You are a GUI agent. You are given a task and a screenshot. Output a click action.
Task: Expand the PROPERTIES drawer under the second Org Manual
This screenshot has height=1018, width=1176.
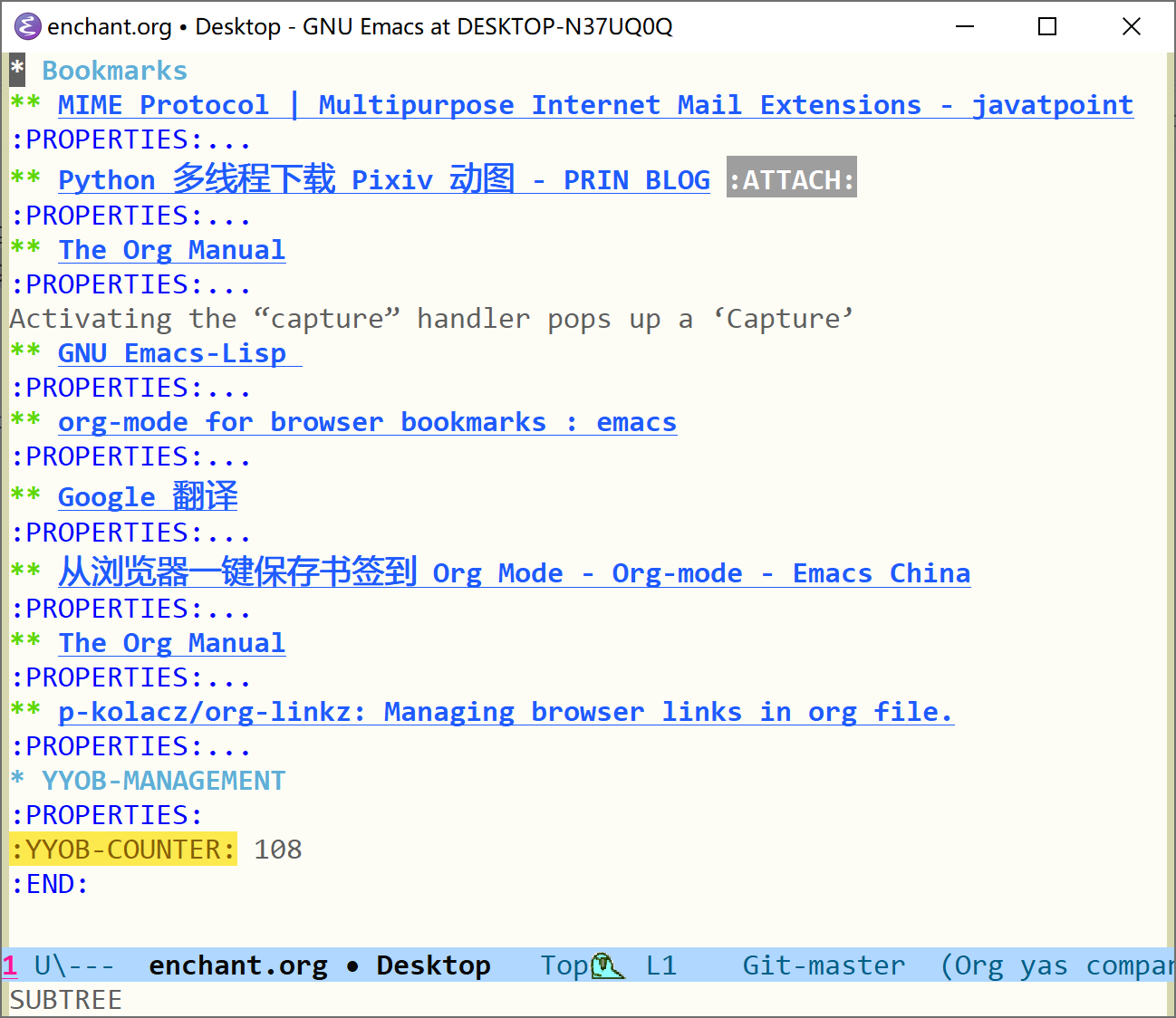[x=130, y=678]
